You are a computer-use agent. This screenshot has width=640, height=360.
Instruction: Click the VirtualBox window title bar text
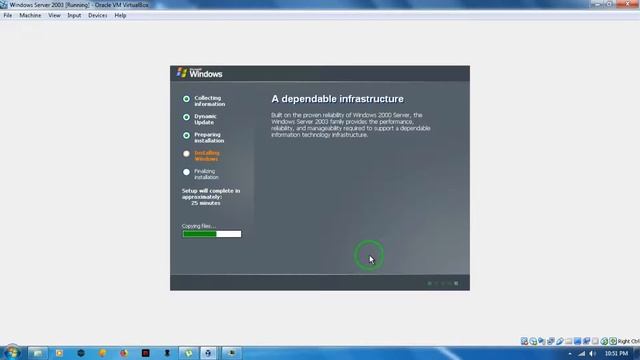pyautogui.click(x=79, y=5)
